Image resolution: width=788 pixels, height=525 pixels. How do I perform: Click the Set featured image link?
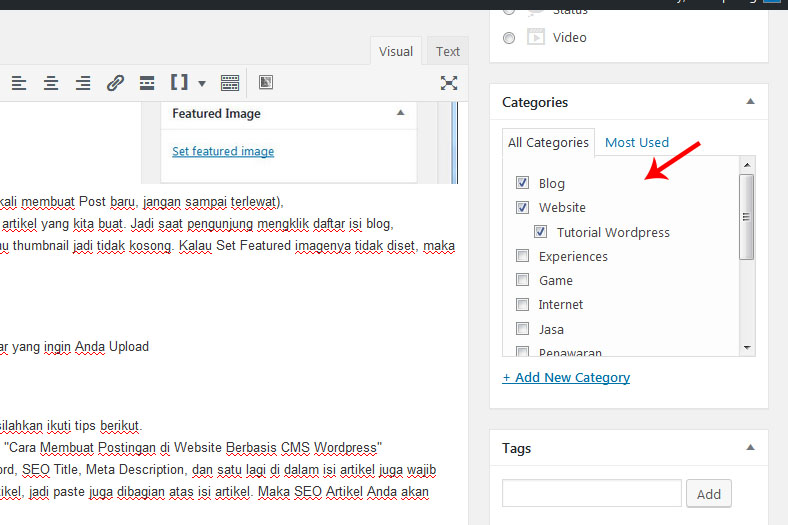tap(223, 151)
